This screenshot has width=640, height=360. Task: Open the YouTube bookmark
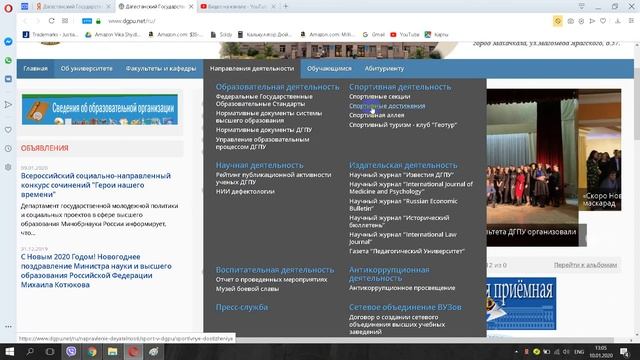point(405,35)
